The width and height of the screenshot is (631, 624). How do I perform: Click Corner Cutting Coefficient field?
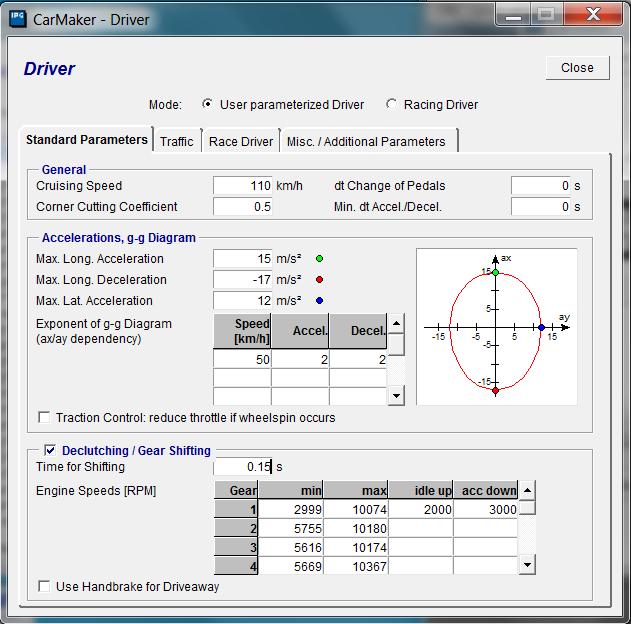point(243,206)
